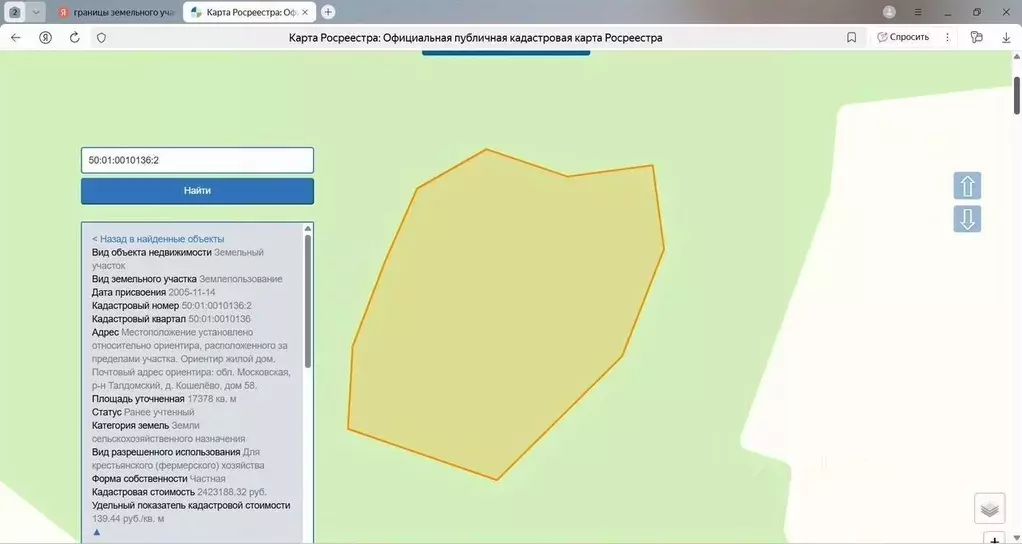Open the user profile avatar icon

coord(889,12)
